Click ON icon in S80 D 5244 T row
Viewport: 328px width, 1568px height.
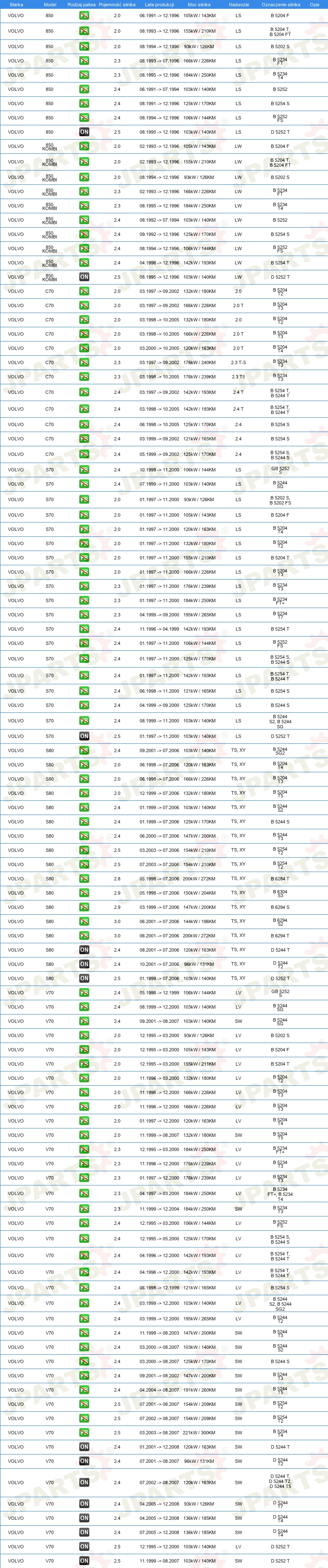tap(84, 950)
